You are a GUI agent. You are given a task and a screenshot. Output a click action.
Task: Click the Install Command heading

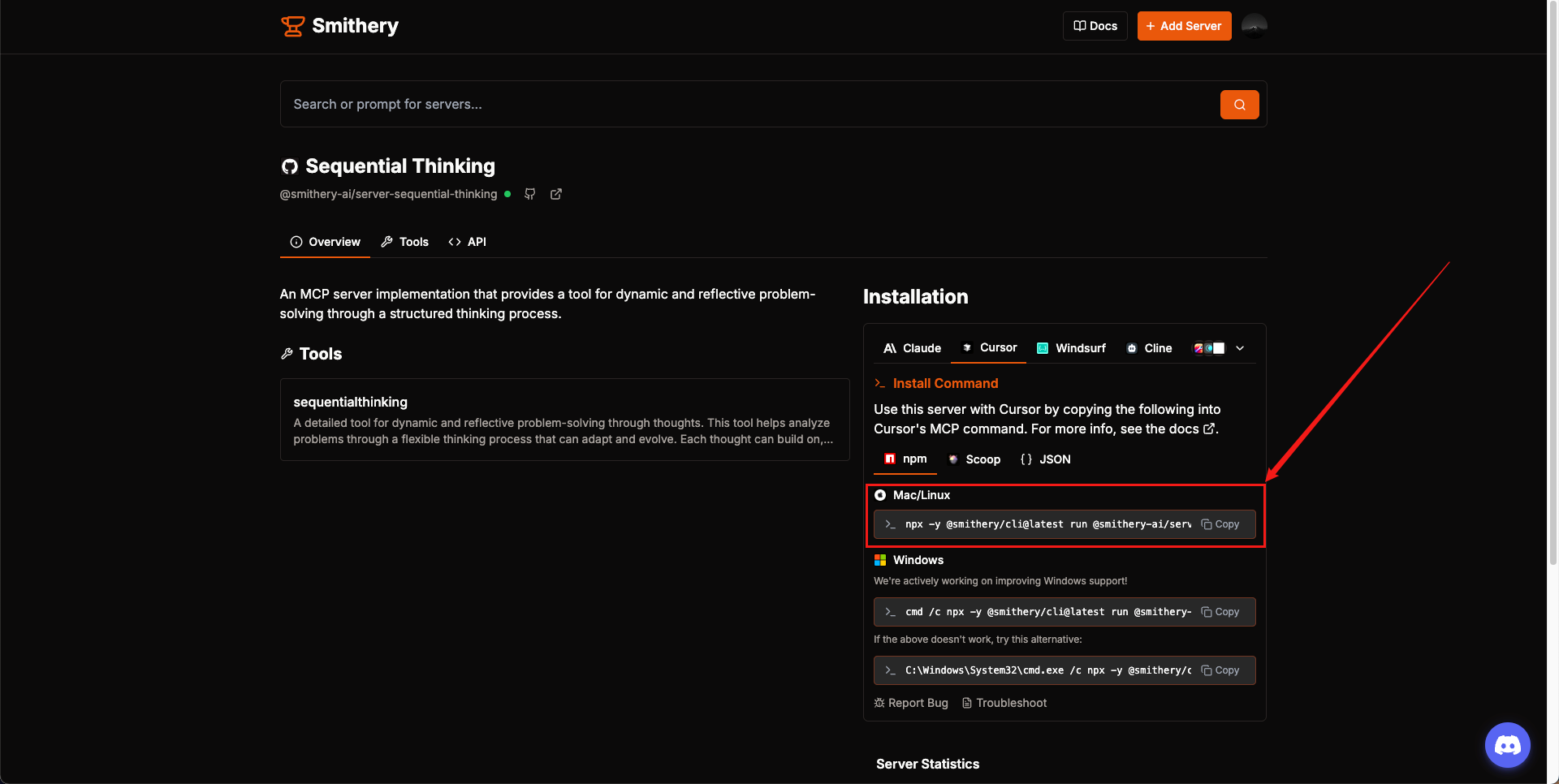point(945,383)
